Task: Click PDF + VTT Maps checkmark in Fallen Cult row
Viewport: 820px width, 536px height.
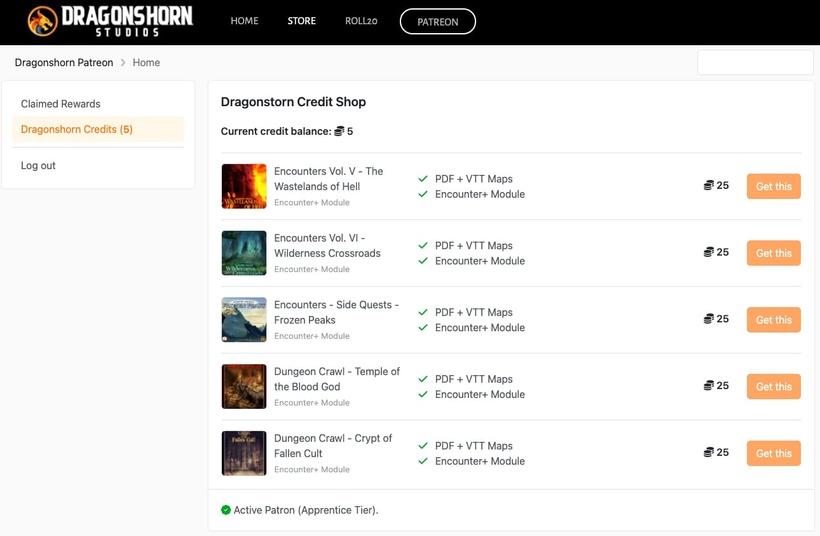Action: point(423,446)
